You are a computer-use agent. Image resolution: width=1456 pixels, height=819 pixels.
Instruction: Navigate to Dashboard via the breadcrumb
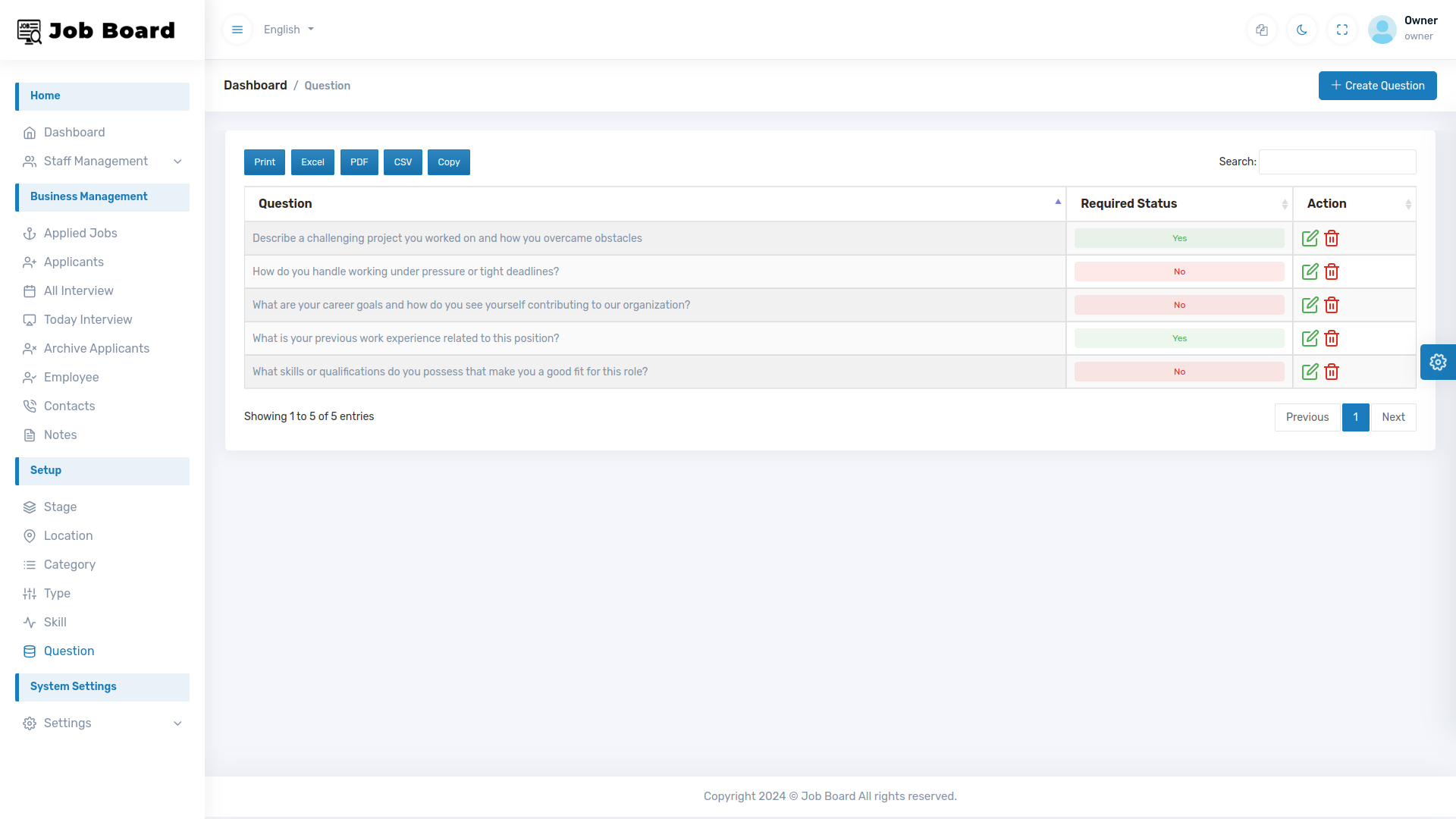[255, 85]
